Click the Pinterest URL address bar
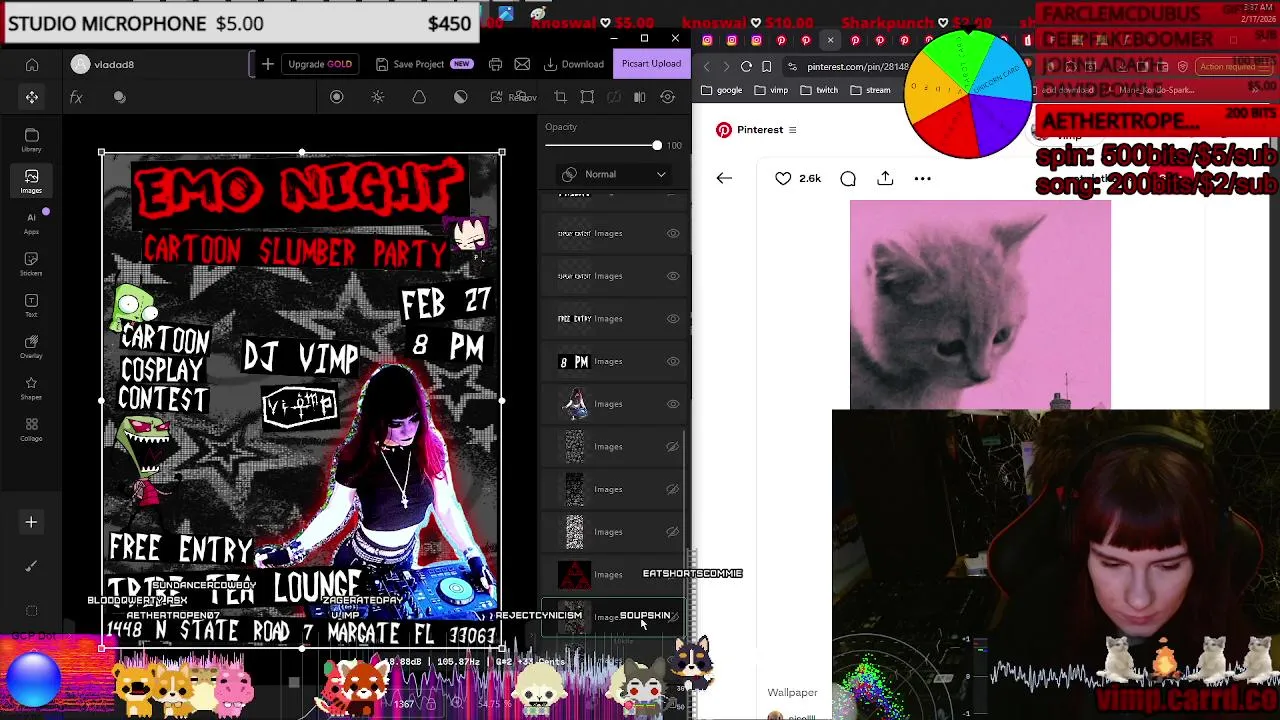The height and width of the screenshot is (720, 1280). tap(857, 67)
